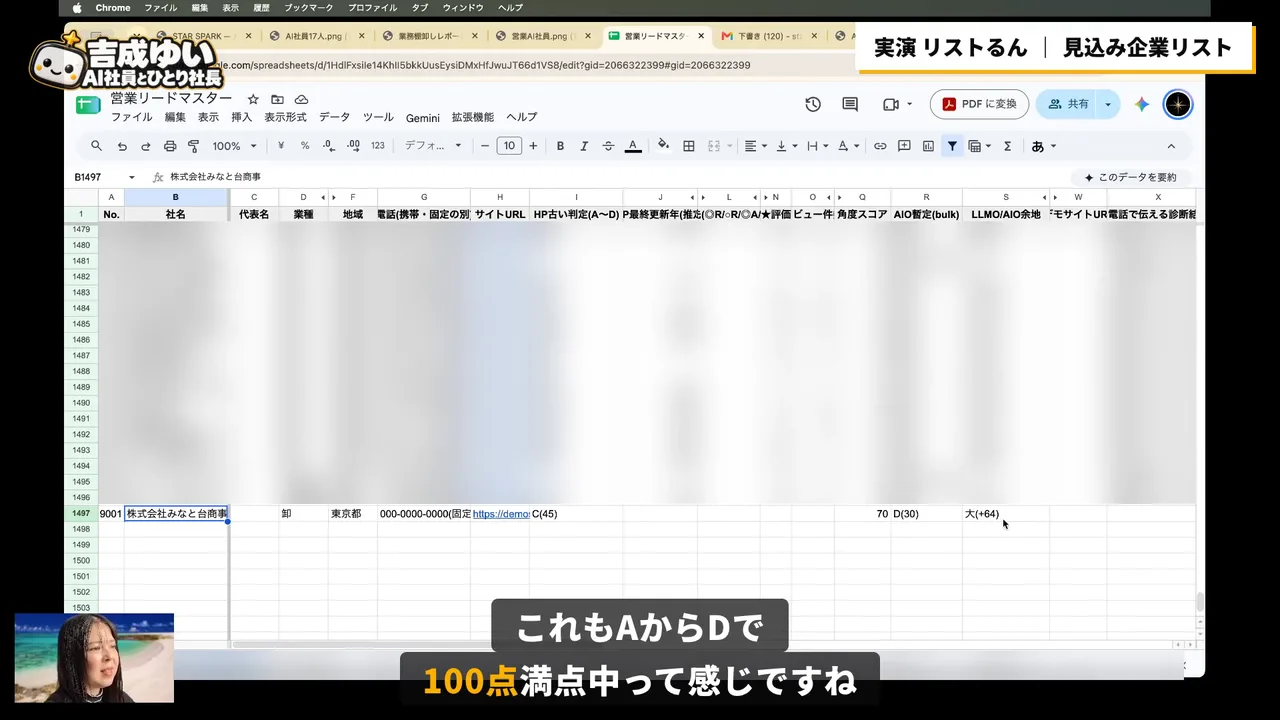Select the cell containing D(30)

[x=926, y=514]
